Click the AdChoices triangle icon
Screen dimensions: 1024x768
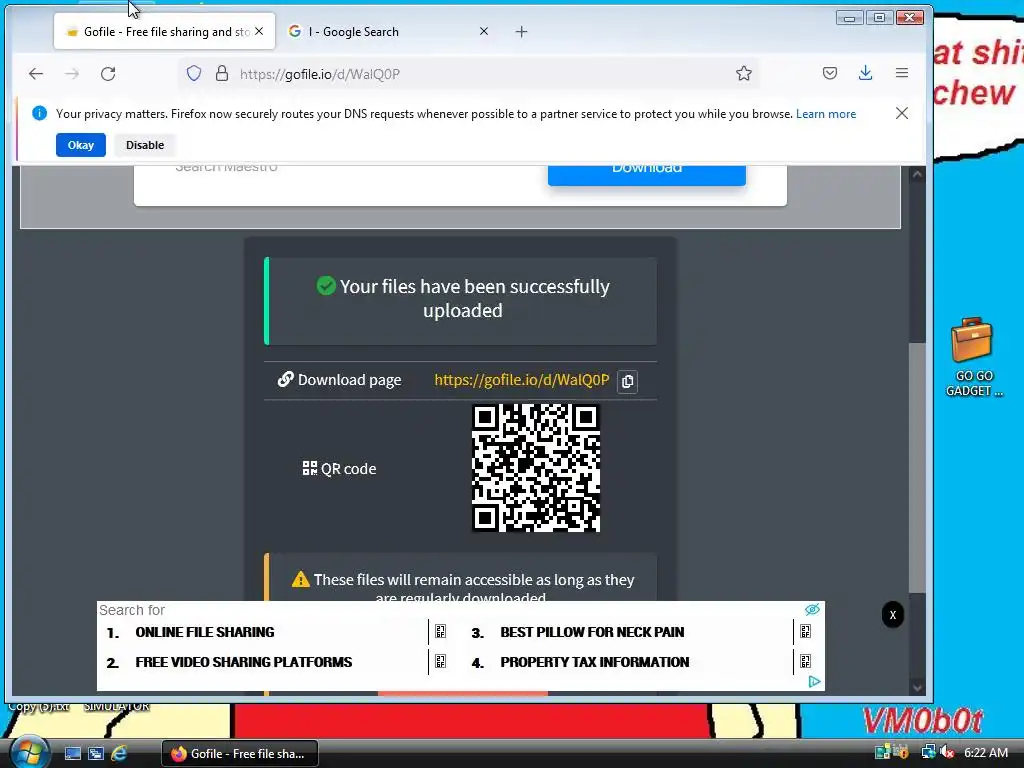click(x=814, y=682)
